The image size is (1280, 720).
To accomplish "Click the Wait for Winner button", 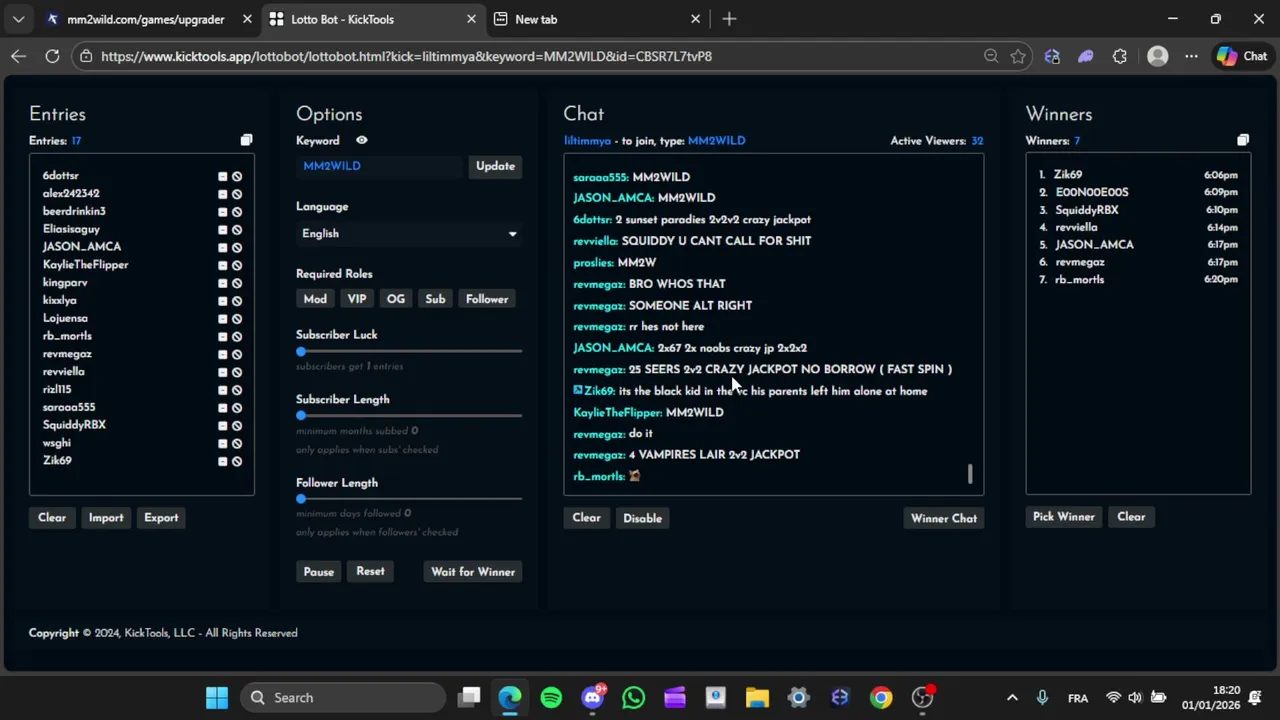I will [473, 572].
